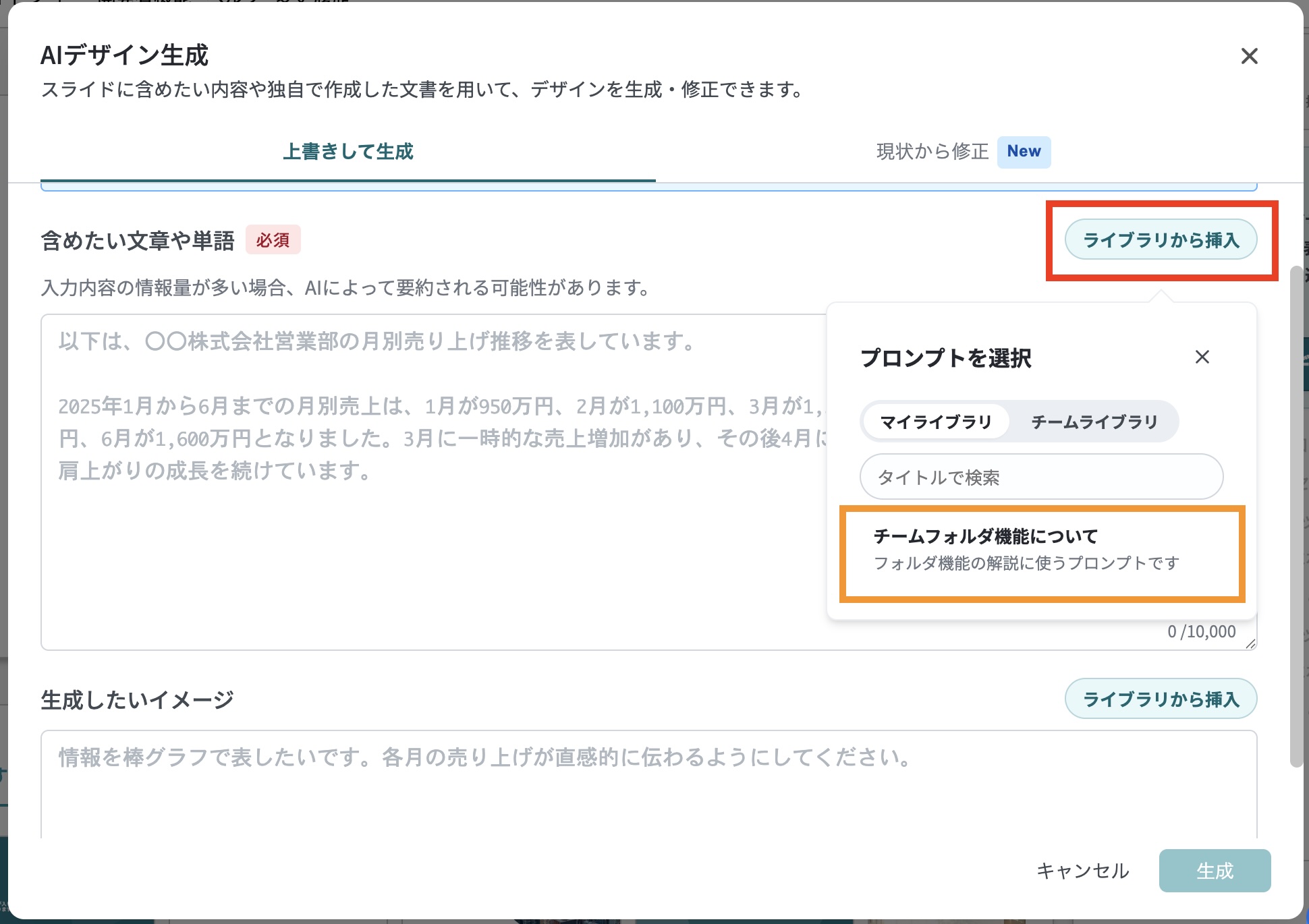The height and width of the screenshot is (924, 1309).
Task: Click ライブラリから挿入 button beside 生成したいイメージ
Action: click(x=1161, y=699)
